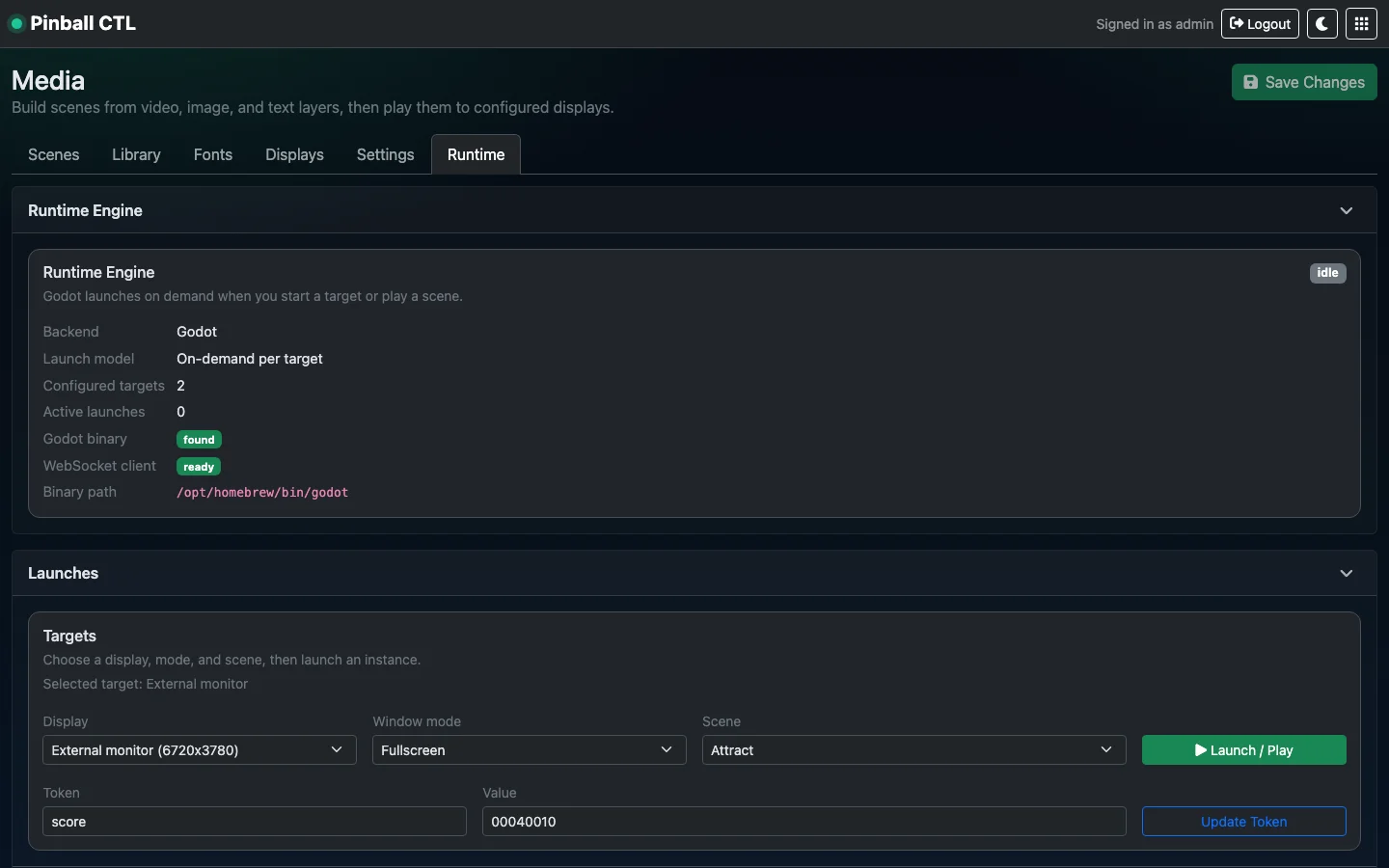Open the Fonts tab

pos(213,154)
